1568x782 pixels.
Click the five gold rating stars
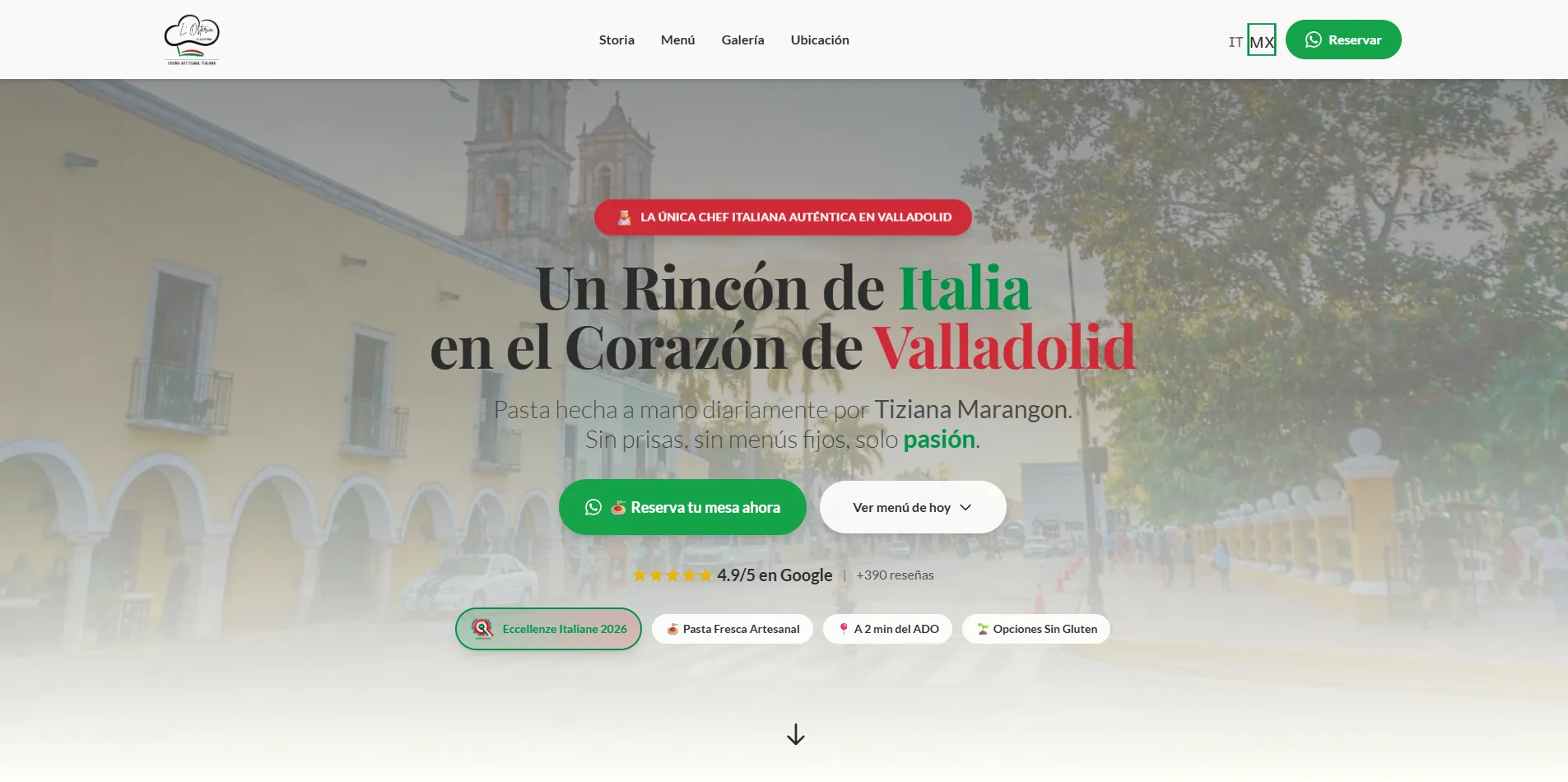coord(672,575)
